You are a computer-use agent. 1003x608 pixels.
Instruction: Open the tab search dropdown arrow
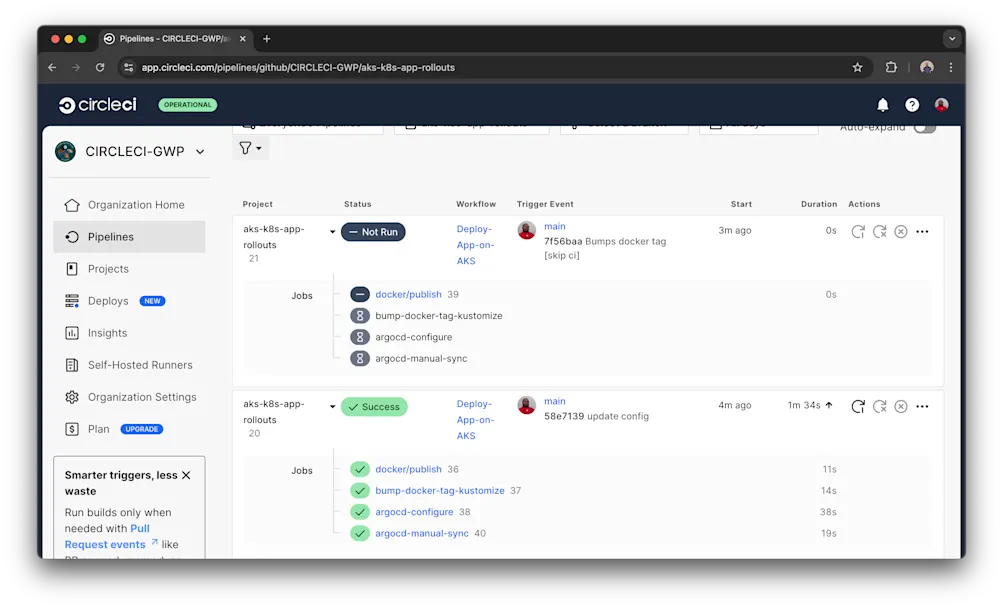(x=952, y=39)
